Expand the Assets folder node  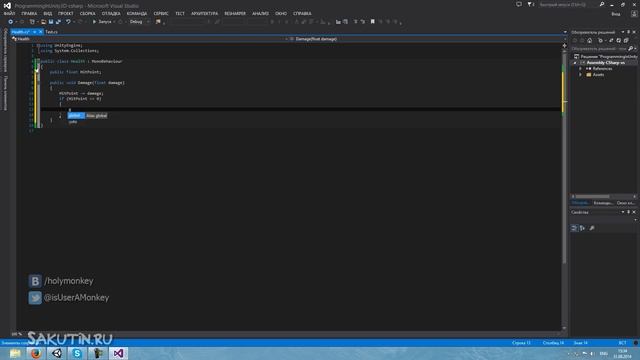pyautogui.click(x=580, y=75)
